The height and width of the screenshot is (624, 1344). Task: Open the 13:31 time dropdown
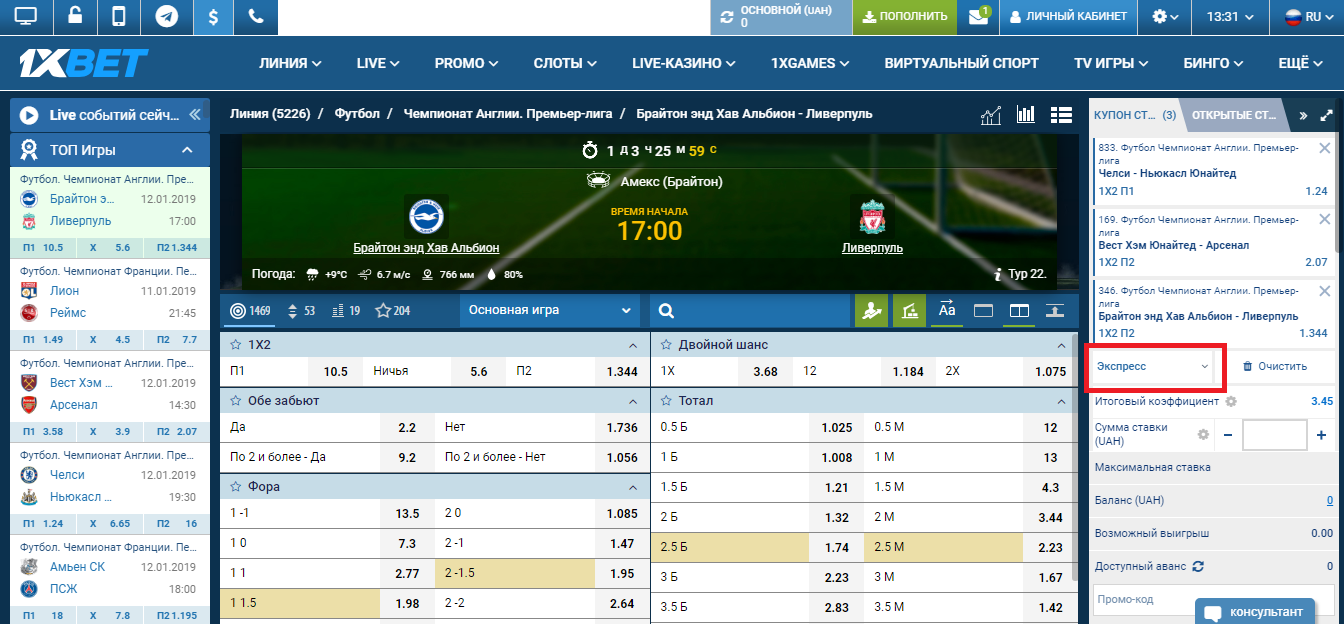1230,17
